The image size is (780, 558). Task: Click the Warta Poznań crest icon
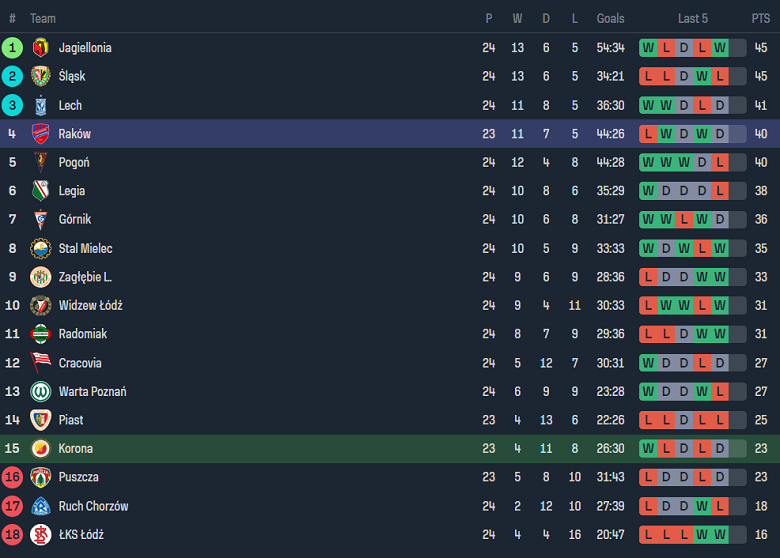(41, 391)
